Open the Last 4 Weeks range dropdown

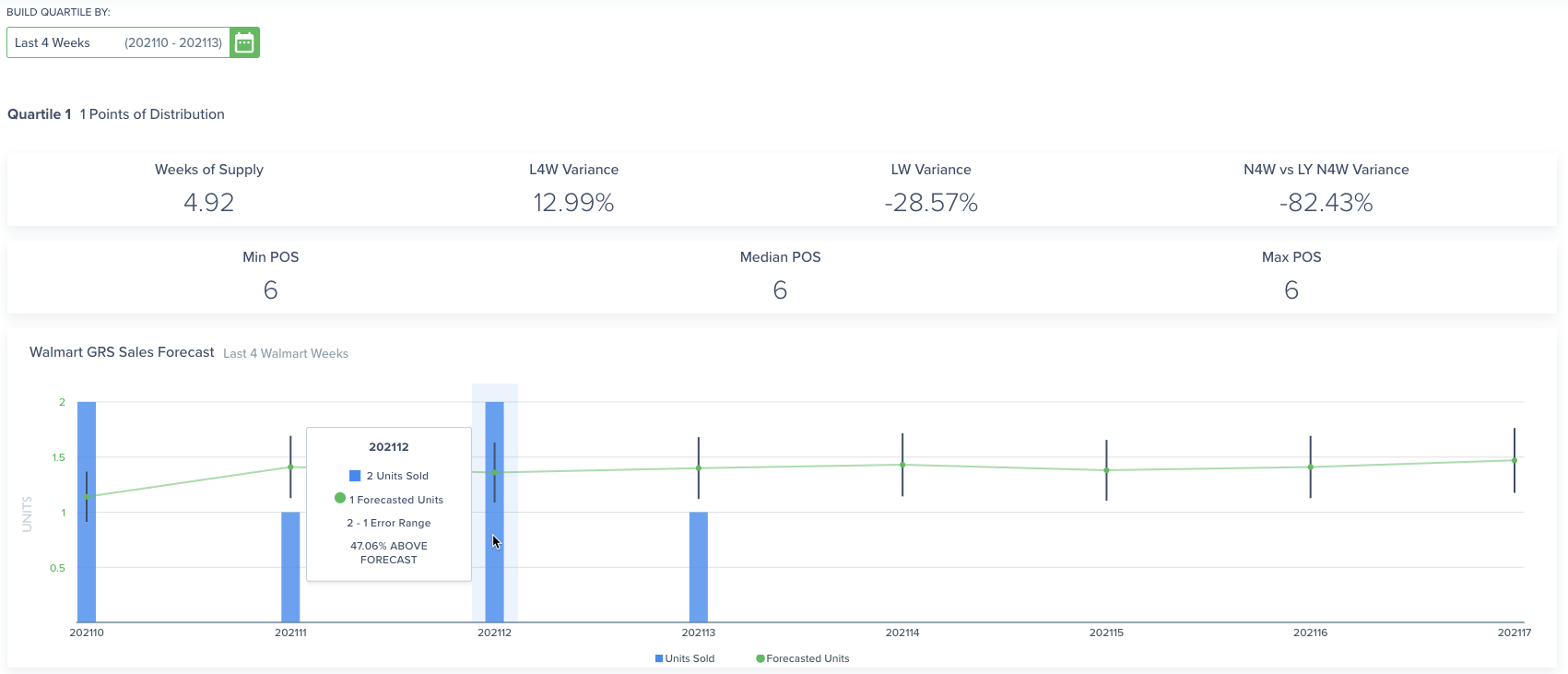point(118,42)
